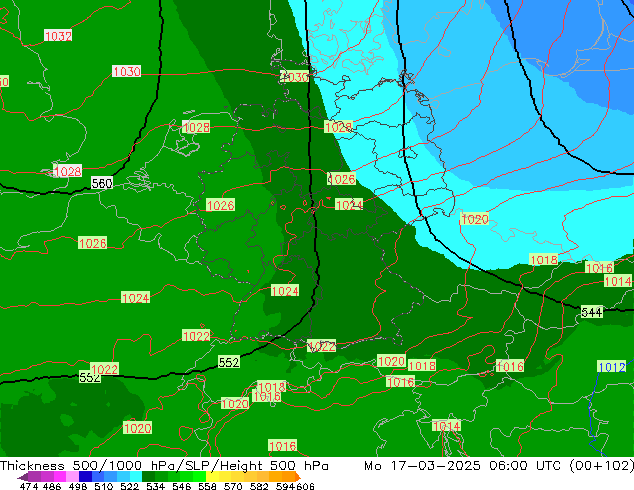Viewport: 634px width, 490px height.
Task: Click the 1032 isobar pressure label
Action: [x=58, y=36]
